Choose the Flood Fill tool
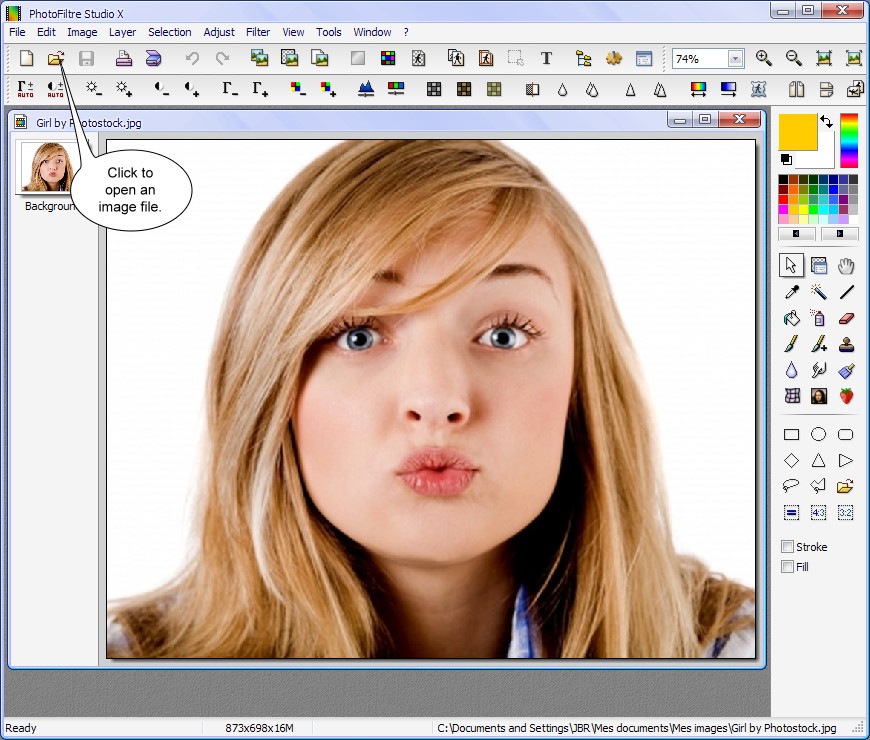870x740 pixels. (x=791, y=318)
